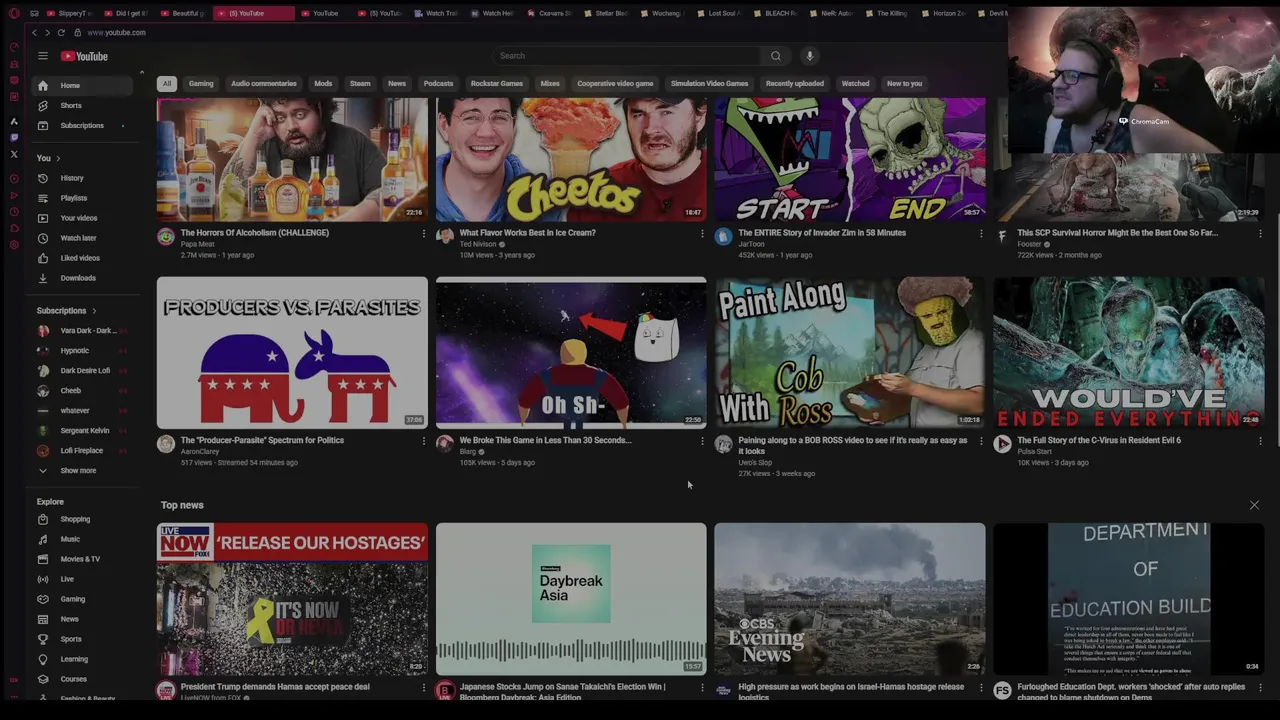Viewport: 1280px width, 720px height.
Task: Open Shopping under Explore
Action: click(80, 519)
